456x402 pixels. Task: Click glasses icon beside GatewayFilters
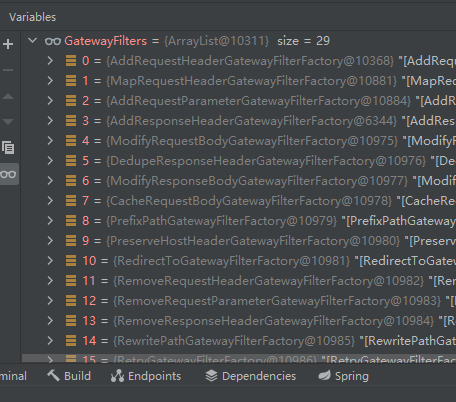(53, 41)
